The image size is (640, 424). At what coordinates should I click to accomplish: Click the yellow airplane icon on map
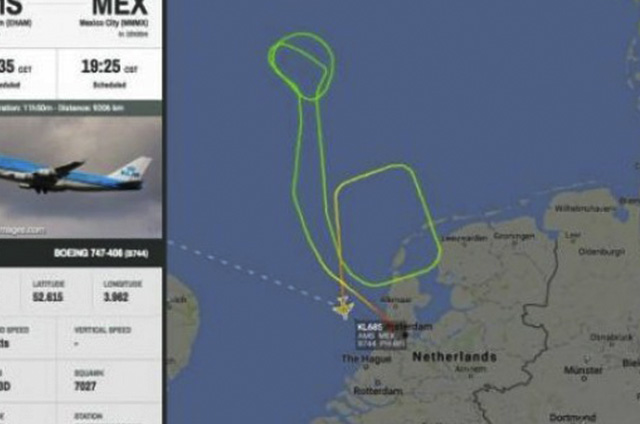[343, 308]
